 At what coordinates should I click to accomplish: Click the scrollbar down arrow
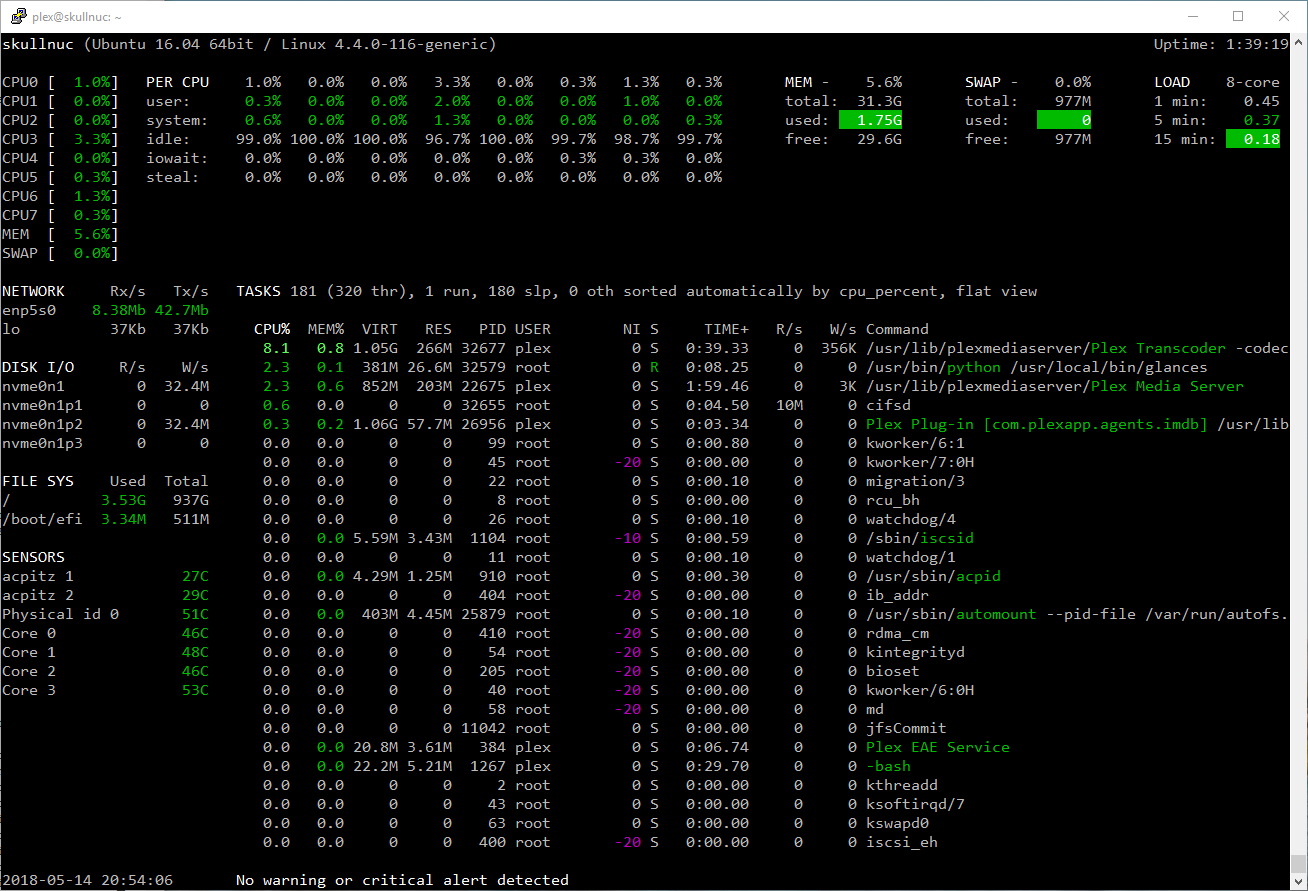[x=1298, y=881]
